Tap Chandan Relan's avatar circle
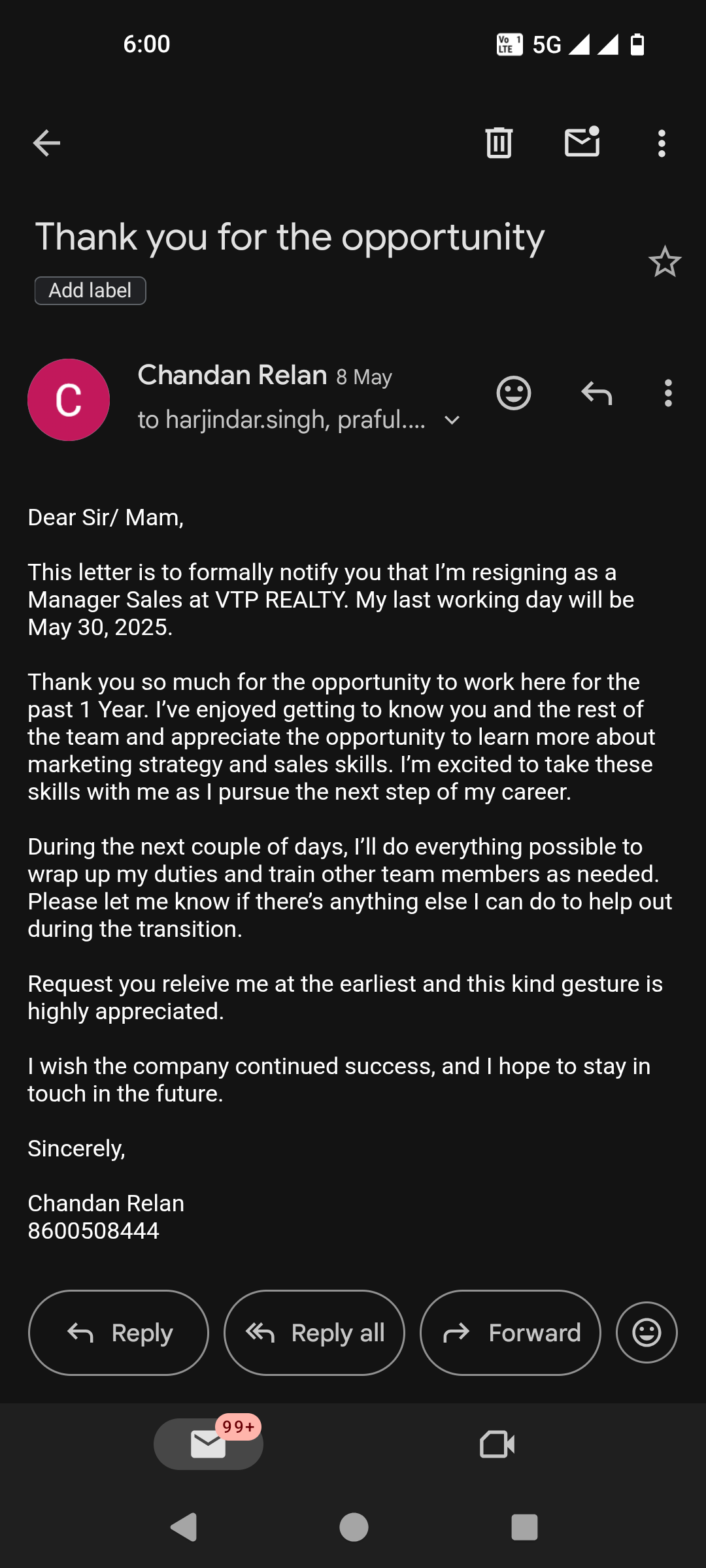Viewport: 706px width, 1568px height. point(69,400)
